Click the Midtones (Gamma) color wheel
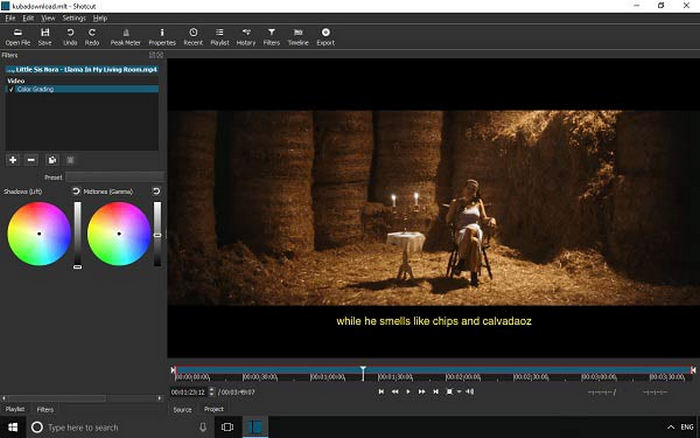 (119, 234)
